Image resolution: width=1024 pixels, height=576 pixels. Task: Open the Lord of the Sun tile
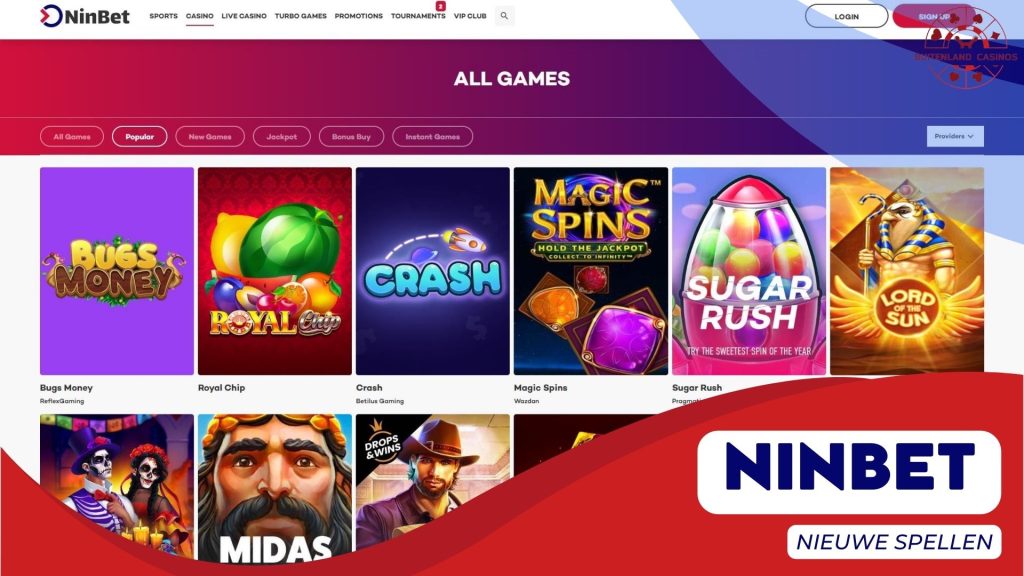click(907, 271)
